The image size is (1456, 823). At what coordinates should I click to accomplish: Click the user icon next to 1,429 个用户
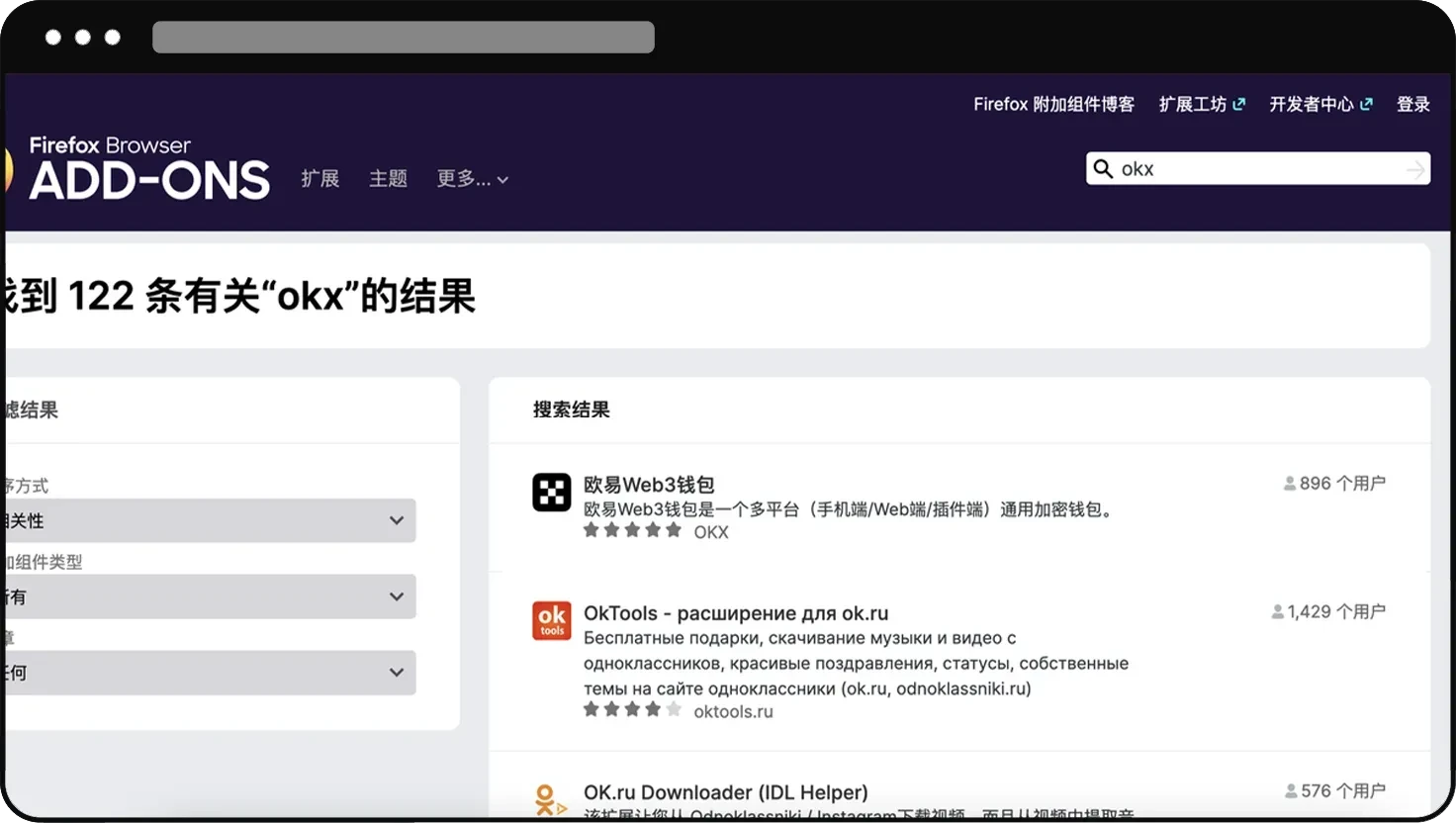pyautogui.click(x=1278, y=612)
